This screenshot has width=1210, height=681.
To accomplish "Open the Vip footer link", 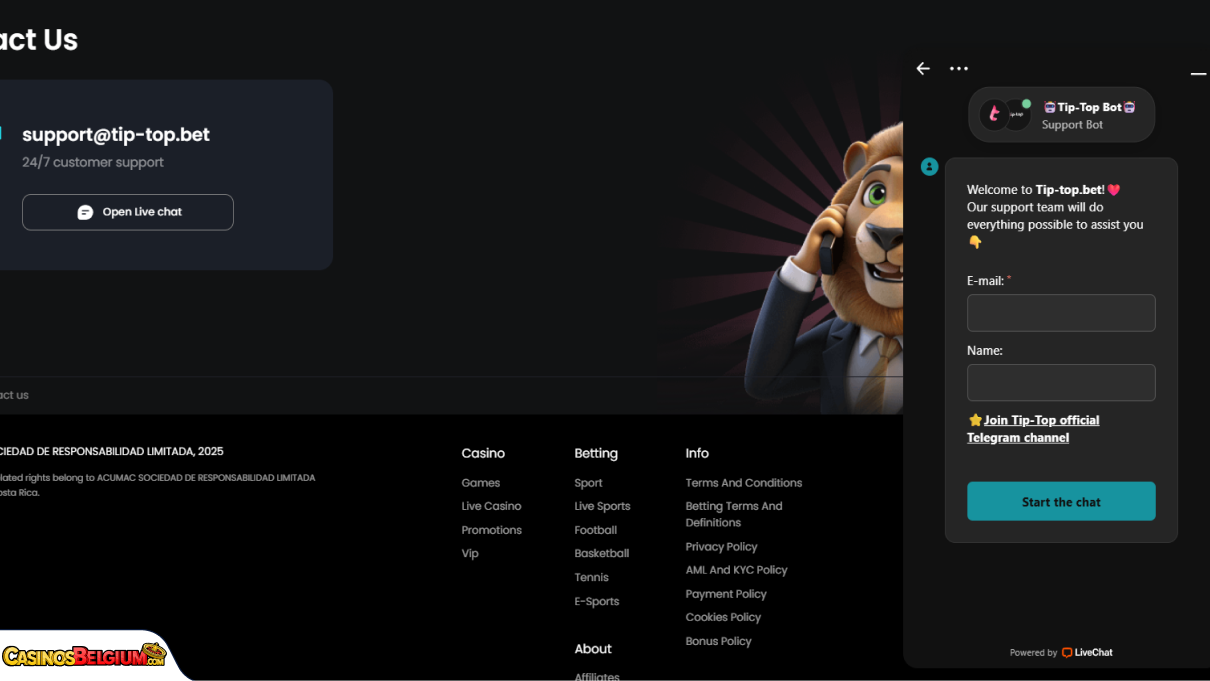I will pyautogui.click(x=470, y=553).
